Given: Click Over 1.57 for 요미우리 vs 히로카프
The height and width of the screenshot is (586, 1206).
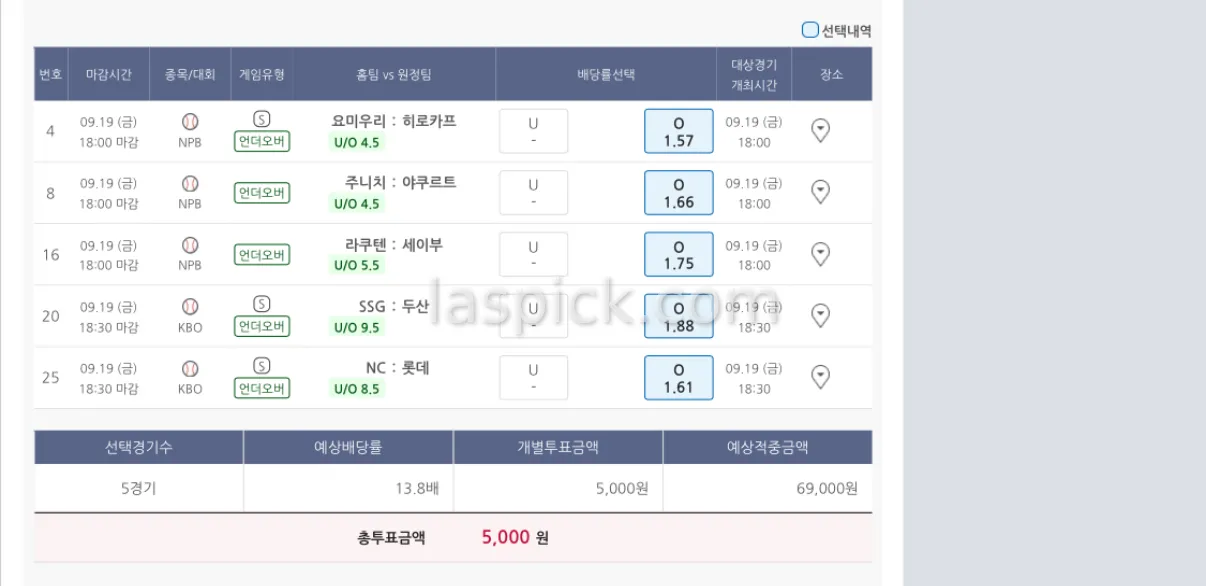Looking at the screenshot, I should tap(678, 131).
